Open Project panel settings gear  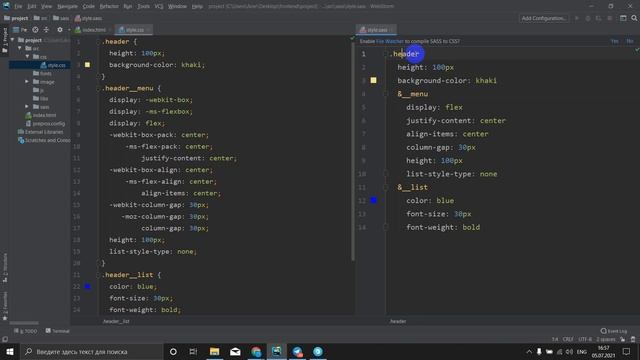coord(60,30)
